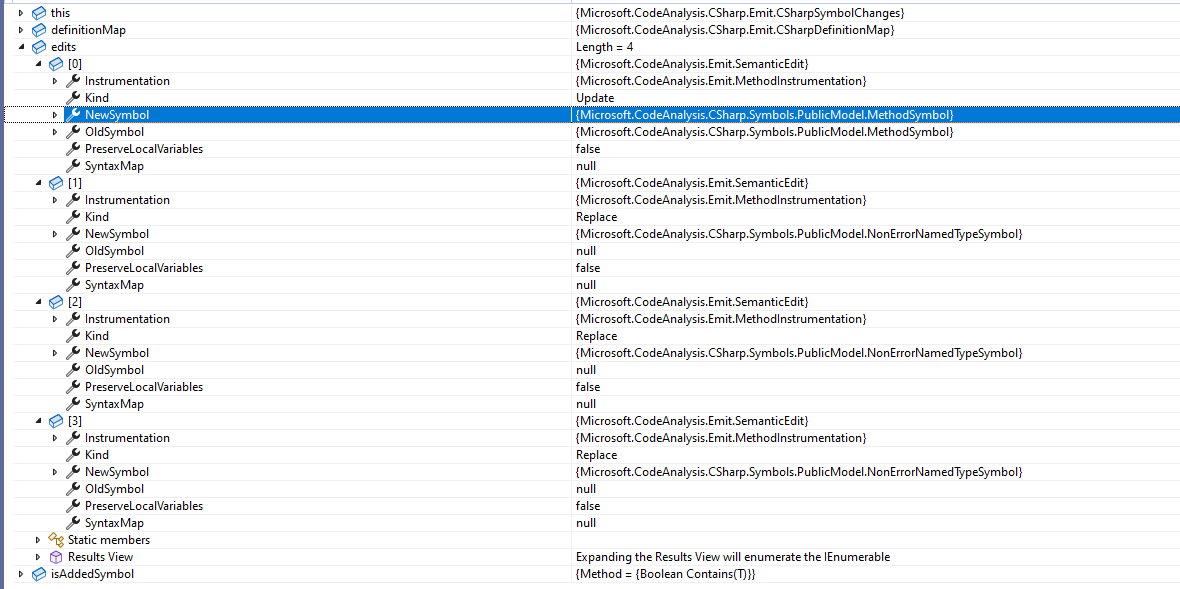Viewport: 1180px width, 589px height.
Task: Select the OldSymbol row under edits[2]
Action: [115, 369]
